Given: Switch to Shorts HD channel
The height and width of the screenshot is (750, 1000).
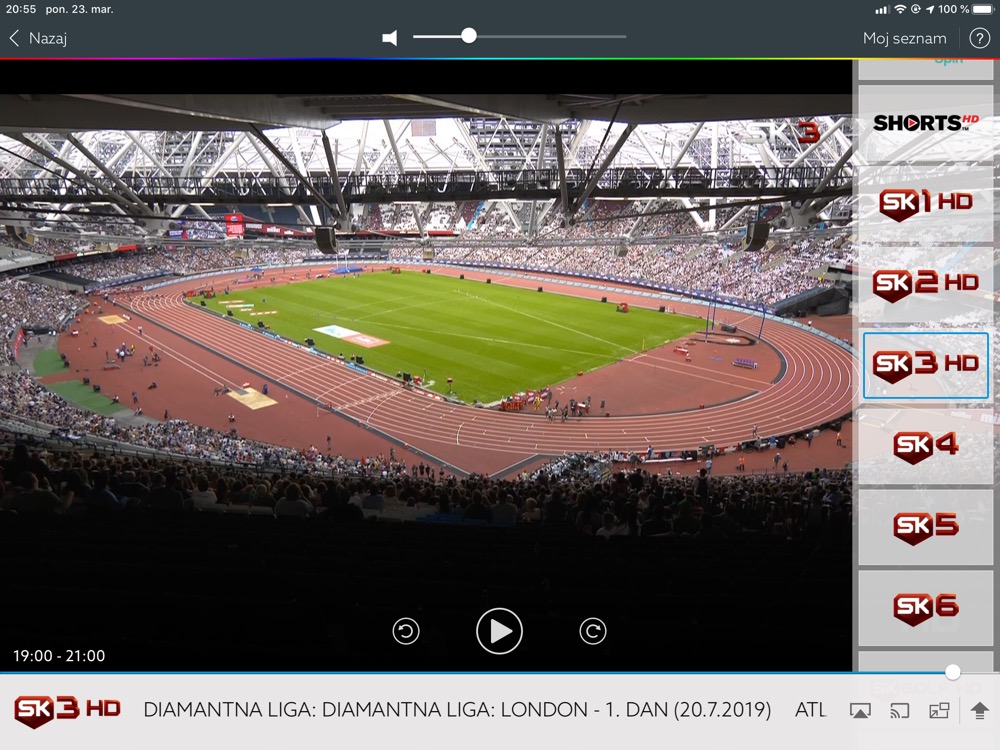Looking at the screenshot, I should [925, 122].
